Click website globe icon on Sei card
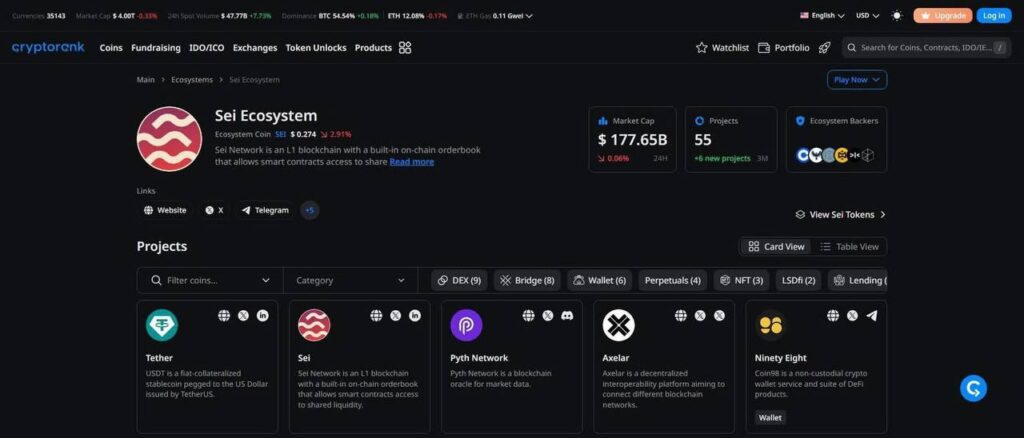 tap(376, 315)
